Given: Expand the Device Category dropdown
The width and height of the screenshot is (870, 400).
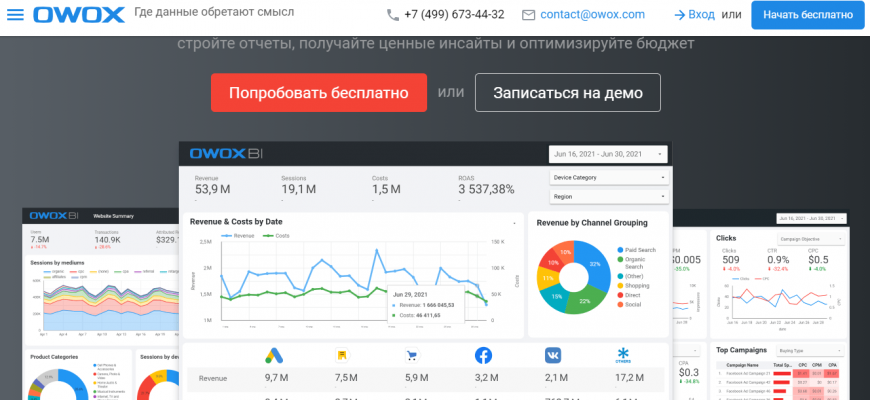Looking at the screenshot, I should tap(609, 178).
